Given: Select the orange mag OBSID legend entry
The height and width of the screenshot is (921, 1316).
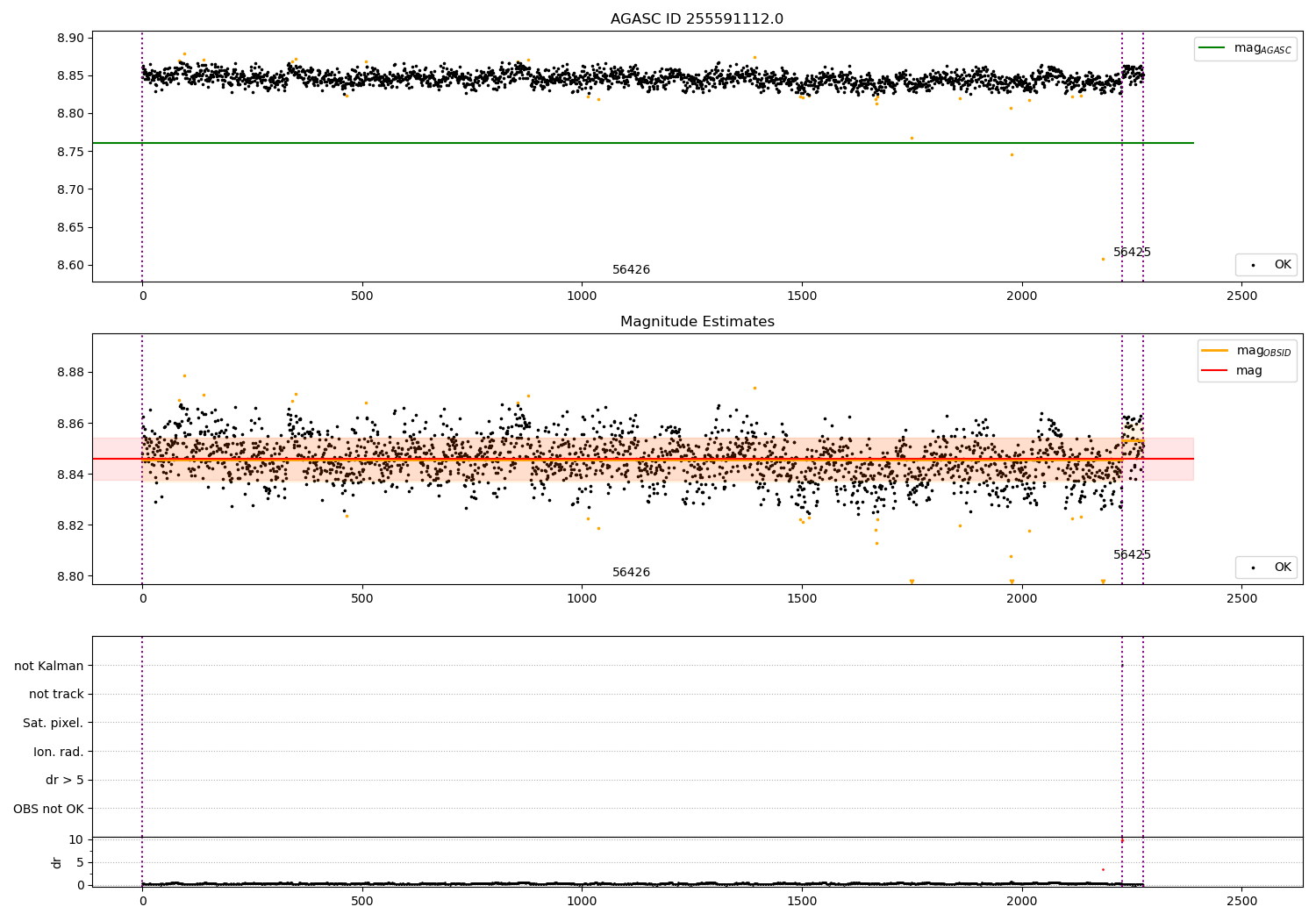Looking at the screenshot, I should [x=1247, y=351].
